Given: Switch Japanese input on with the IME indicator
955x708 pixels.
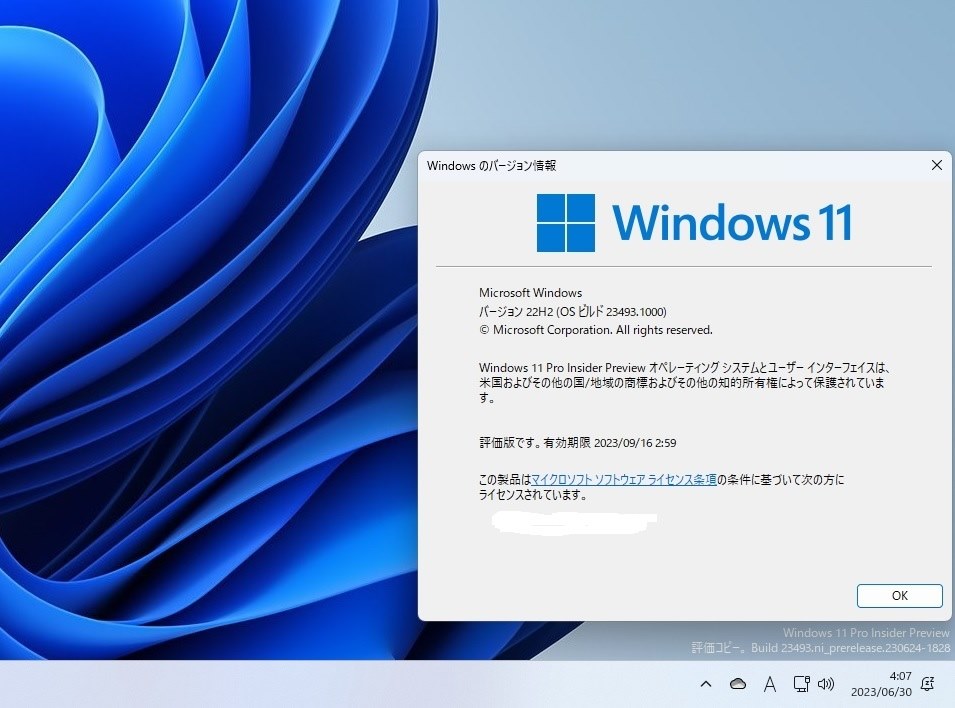Looking at the screenshot, I should [769, 684].
